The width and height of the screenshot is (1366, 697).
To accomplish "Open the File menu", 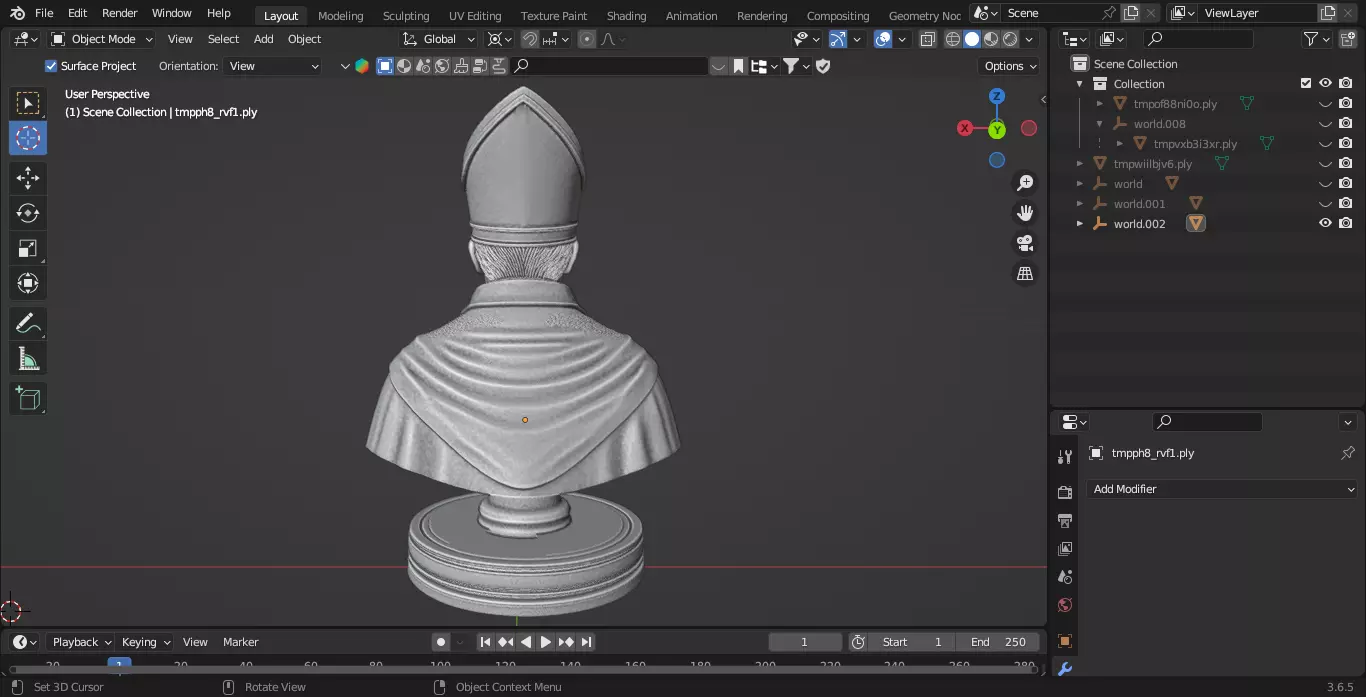I will pos(44,13).
